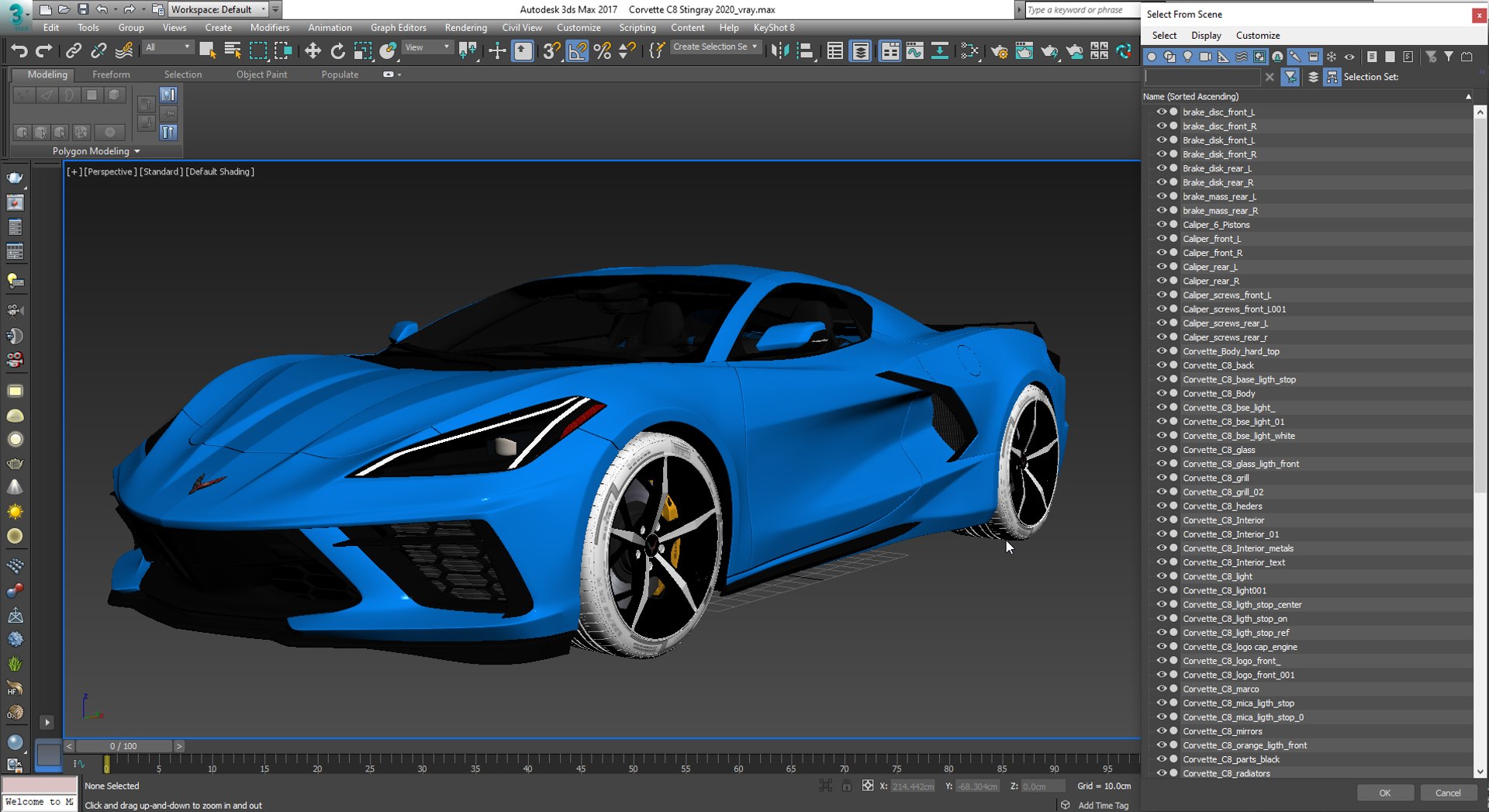This screenshot has height=812, width=1489.
Task: Open the Mirror tool
Action: click(779, 51)
